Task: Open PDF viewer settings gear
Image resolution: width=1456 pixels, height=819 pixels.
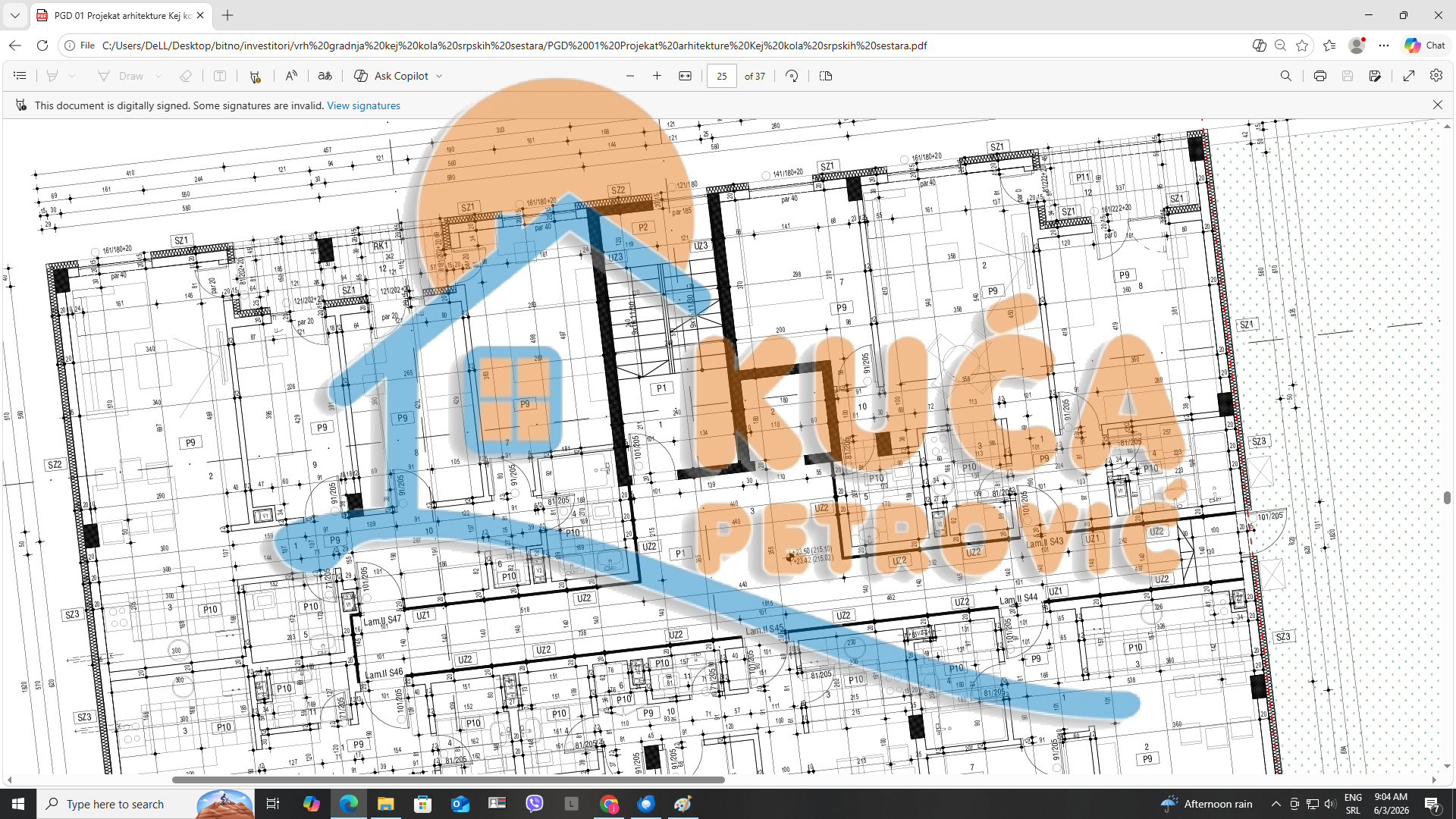Action: [1436, 76]
